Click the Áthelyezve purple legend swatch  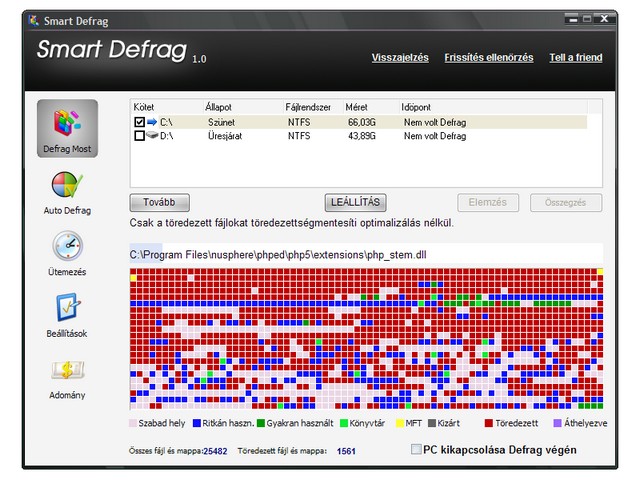point(557,423)
